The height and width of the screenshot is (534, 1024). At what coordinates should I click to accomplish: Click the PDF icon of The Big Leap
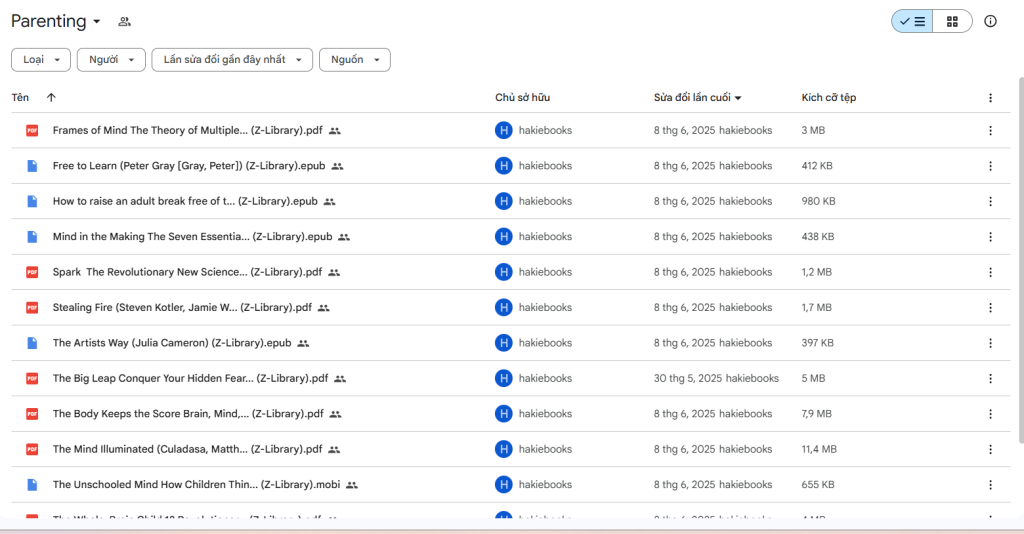(x=32, y=378)
